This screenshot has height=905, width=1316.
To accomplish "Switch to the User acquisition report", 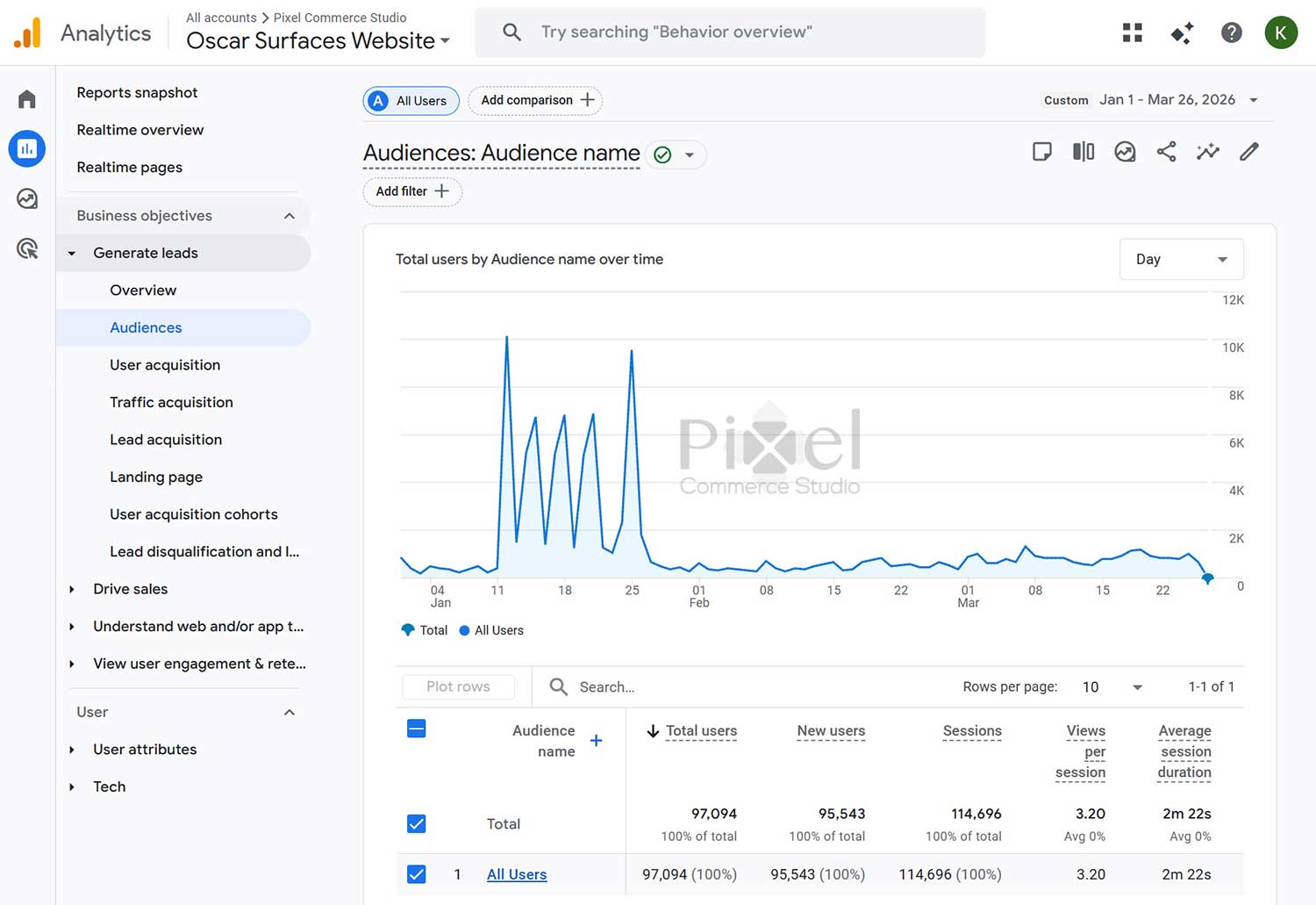I will point(165,364).
